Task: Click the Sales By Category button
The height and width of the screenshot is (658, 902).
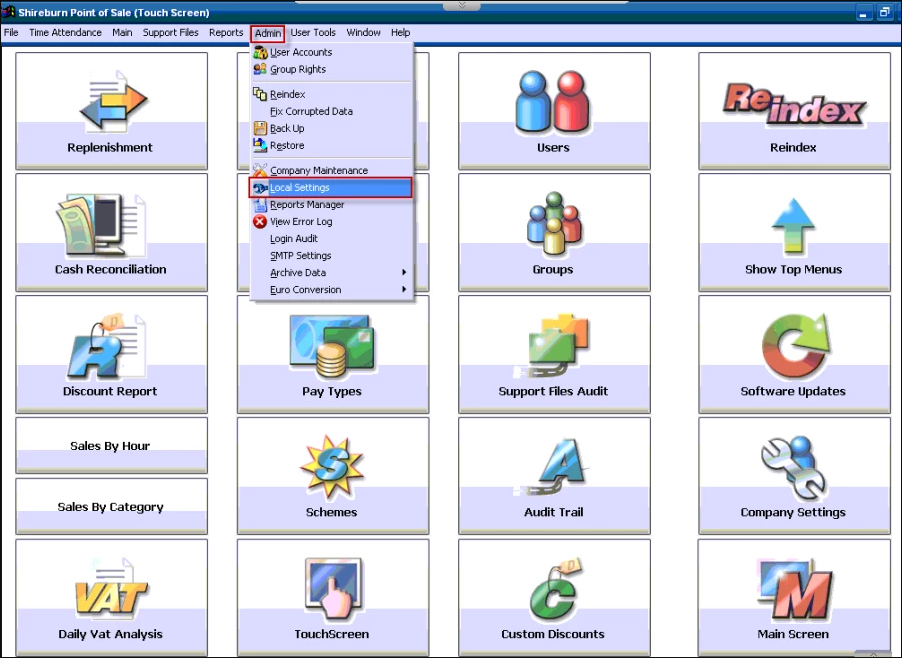Action: tap(111, 506)
